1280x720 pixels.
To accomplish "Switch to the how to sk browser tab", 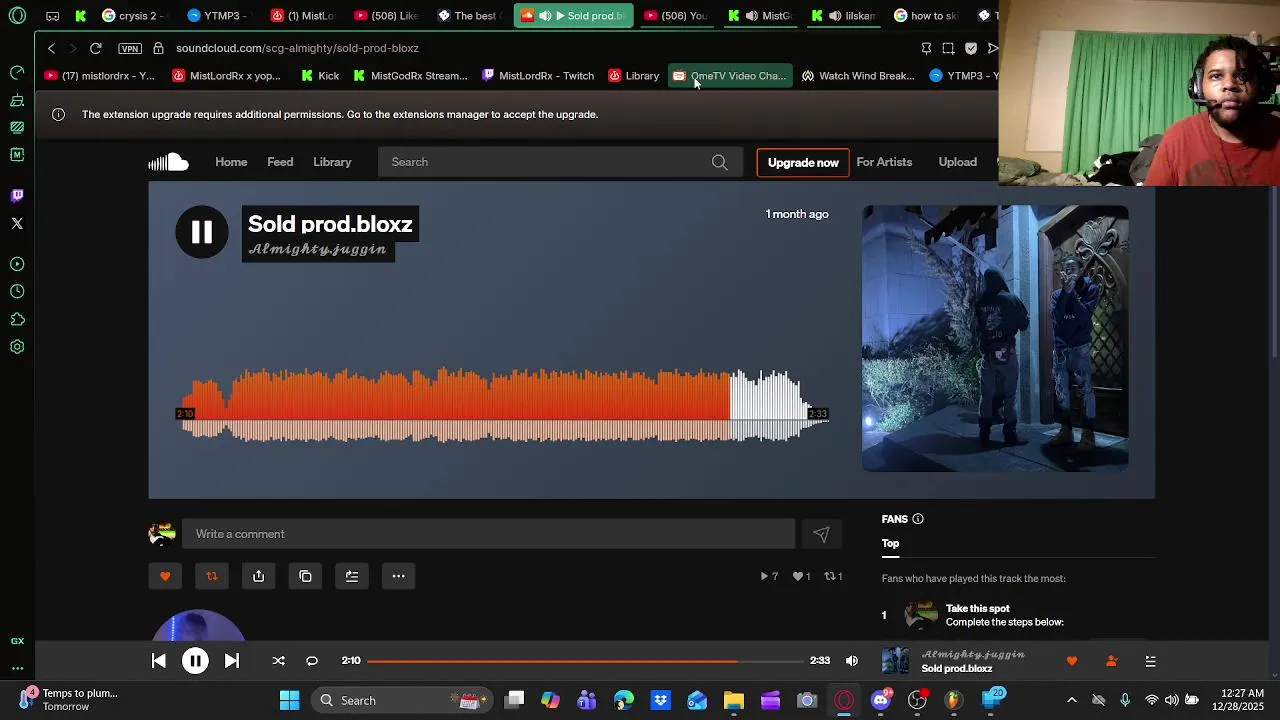I will click(x=926, y=16).
